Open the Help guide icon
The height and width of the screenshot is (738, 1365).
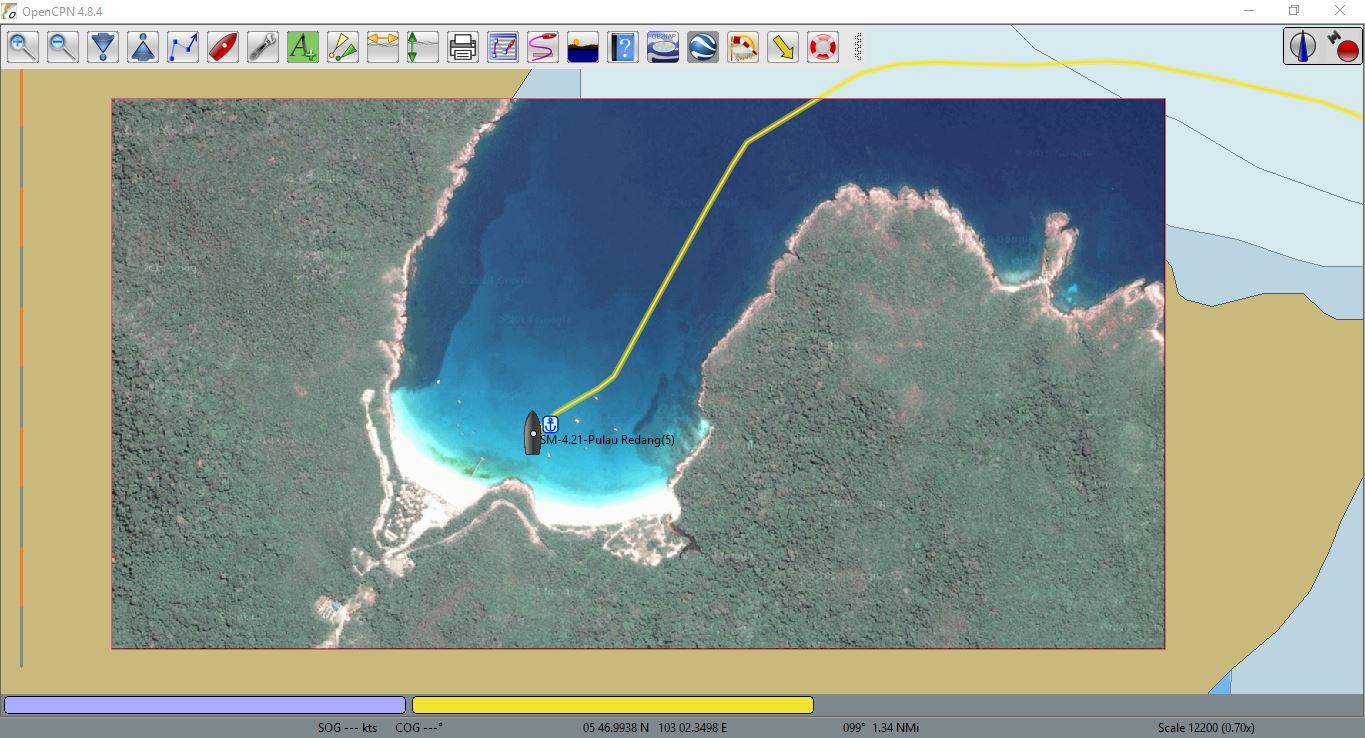pyautogui.click(x=622, y=46)
